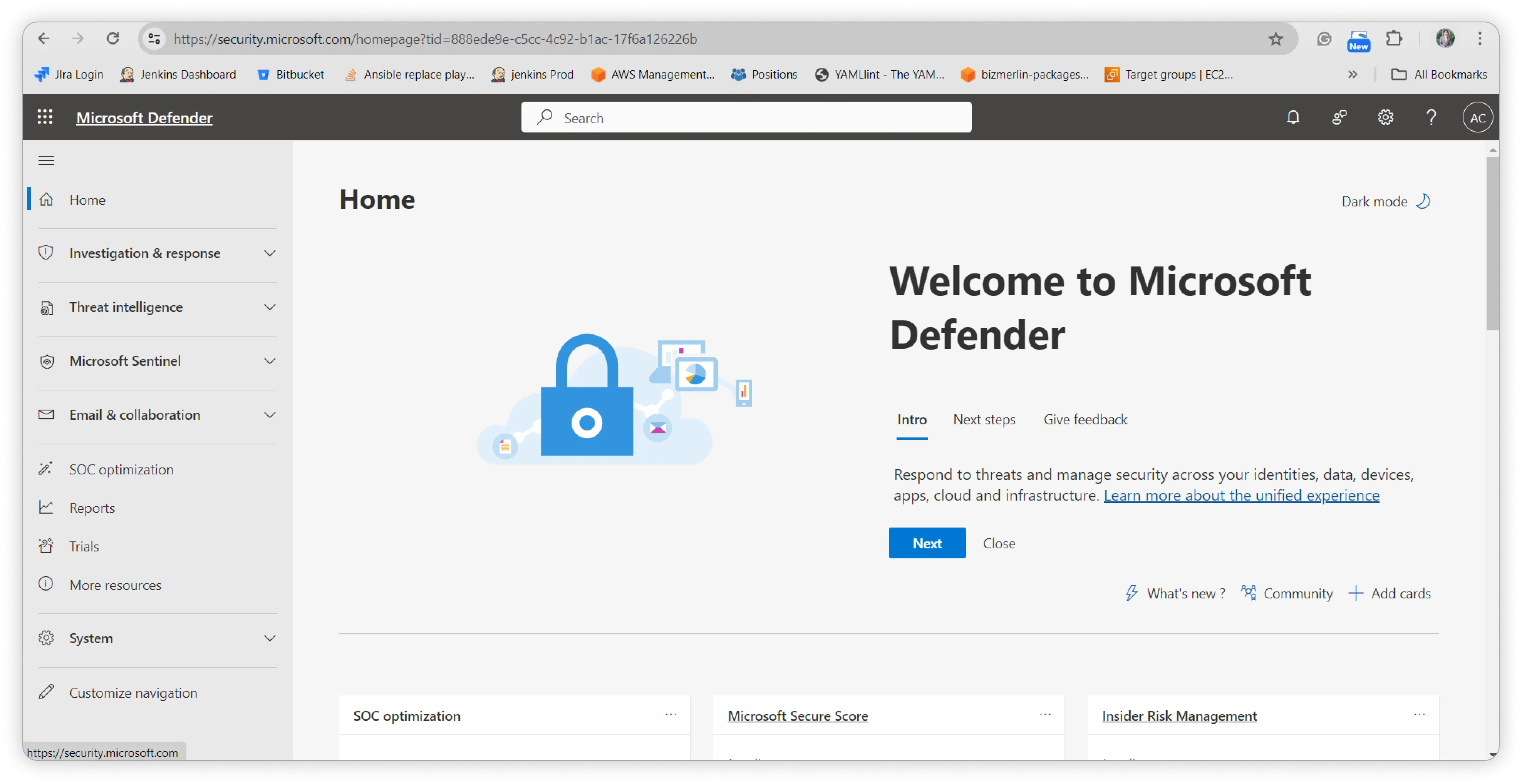Open Learn more about the unified experience
Viewport: 1522px width, 784px height.
[1241, 495]
